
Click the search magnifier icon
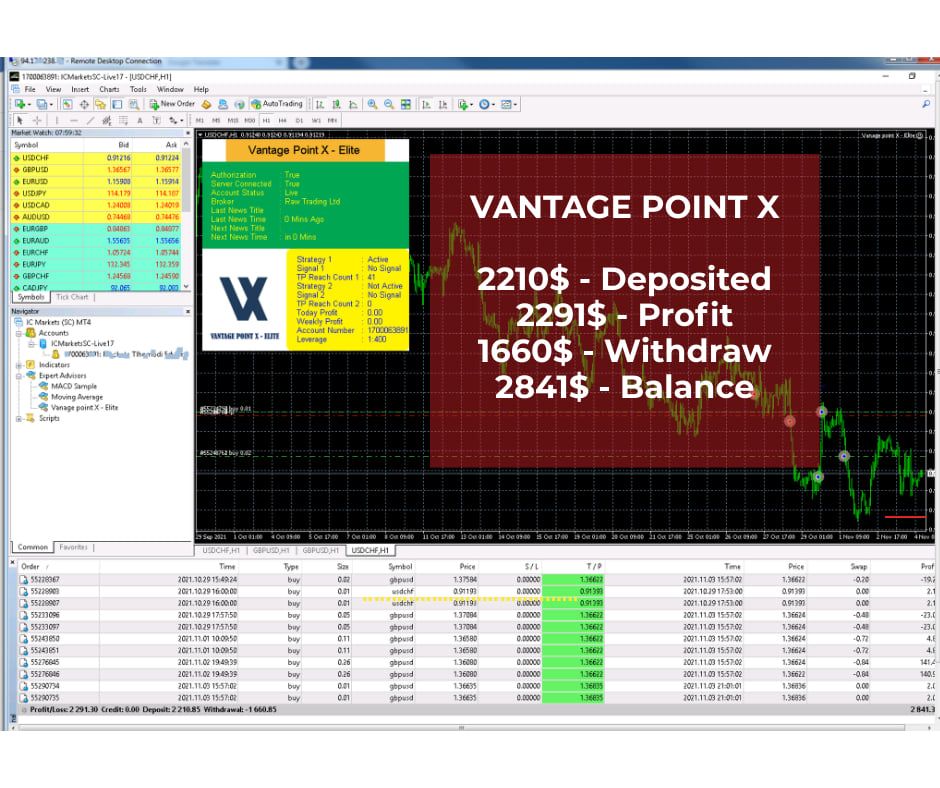click(926, 104)
